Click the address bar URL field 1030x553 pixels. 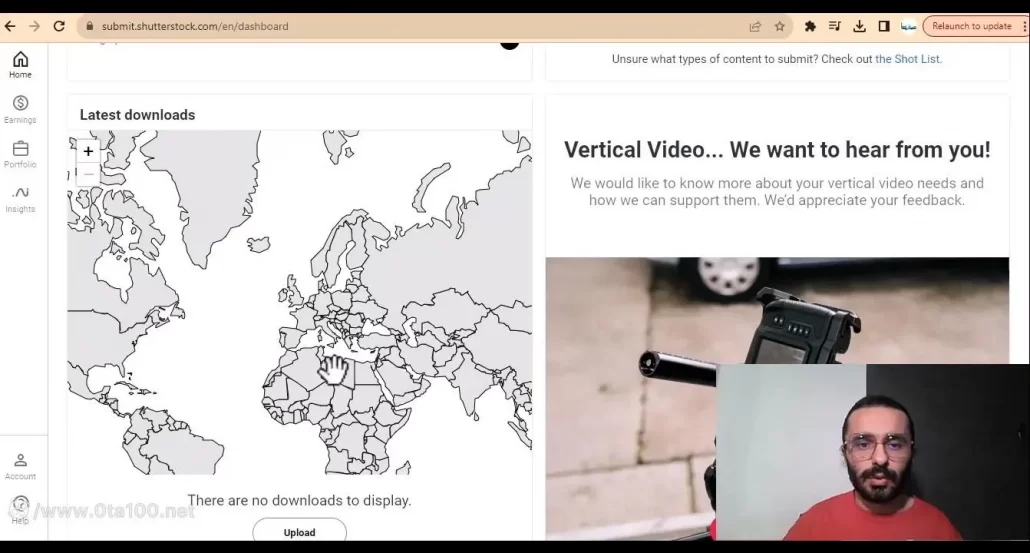[x=400, y=26]
